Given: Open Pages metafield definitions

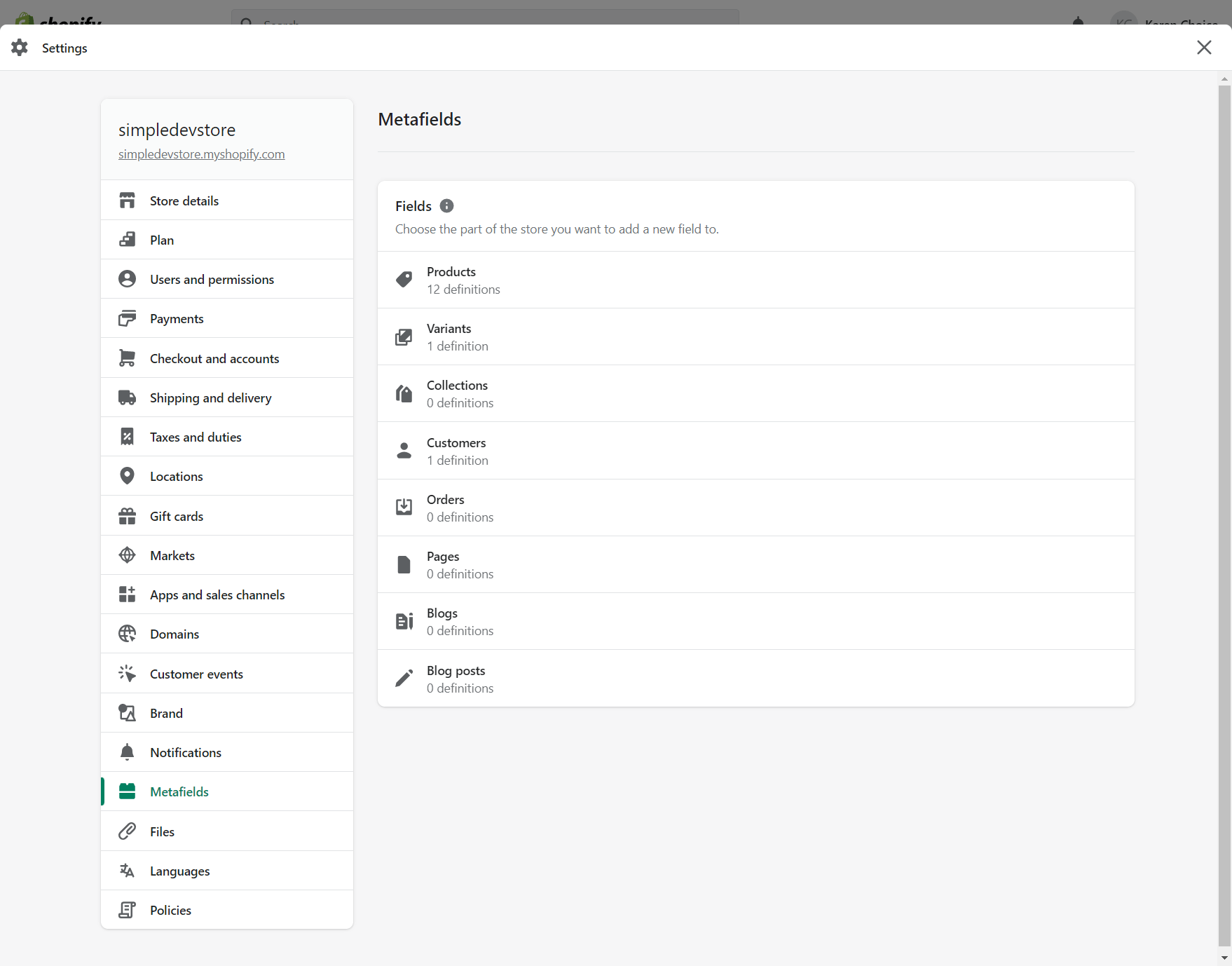Looking at the screenshot, I should coord(756,564).
